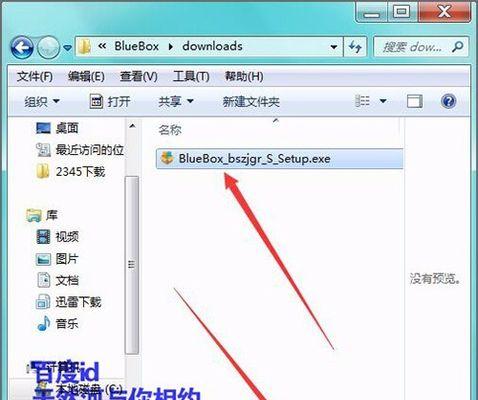Open the 编辑(E) menu
This screenshot has width=478, height=400.
[x=86, y=77]
